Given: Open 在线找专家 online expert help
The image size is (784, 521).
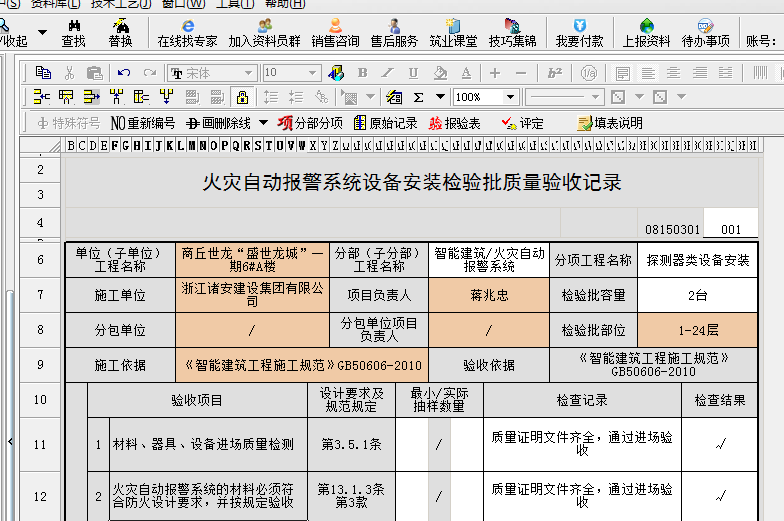Looking at the screenshot, I should click(187, 32).
